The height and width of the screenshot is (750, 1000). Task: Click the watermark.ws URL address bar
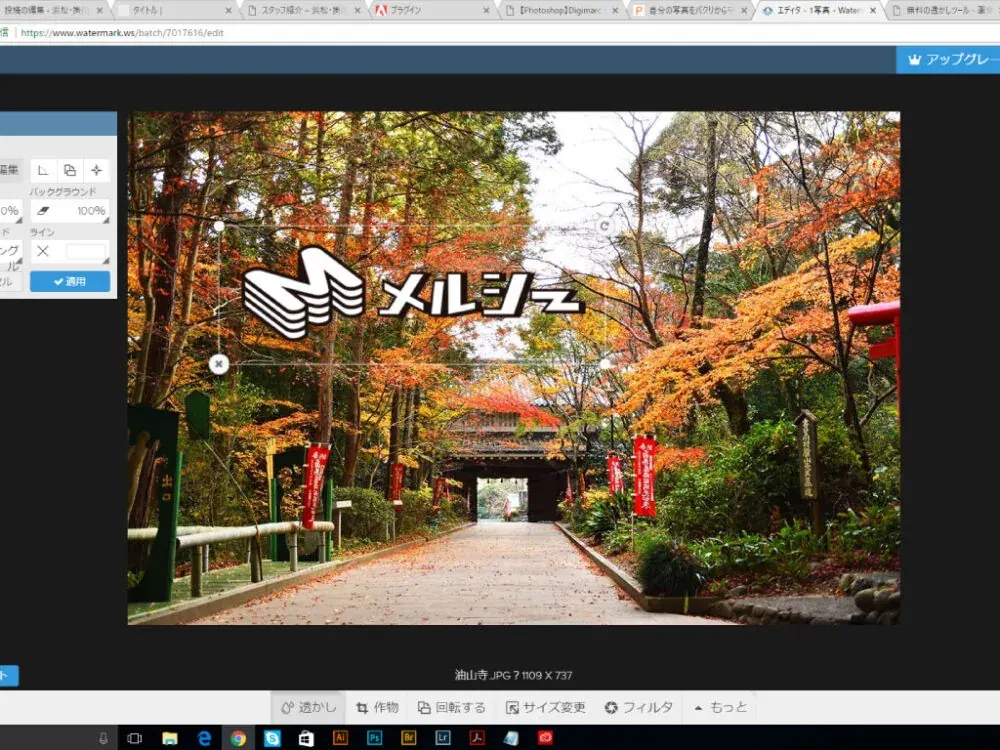point(122,33)
